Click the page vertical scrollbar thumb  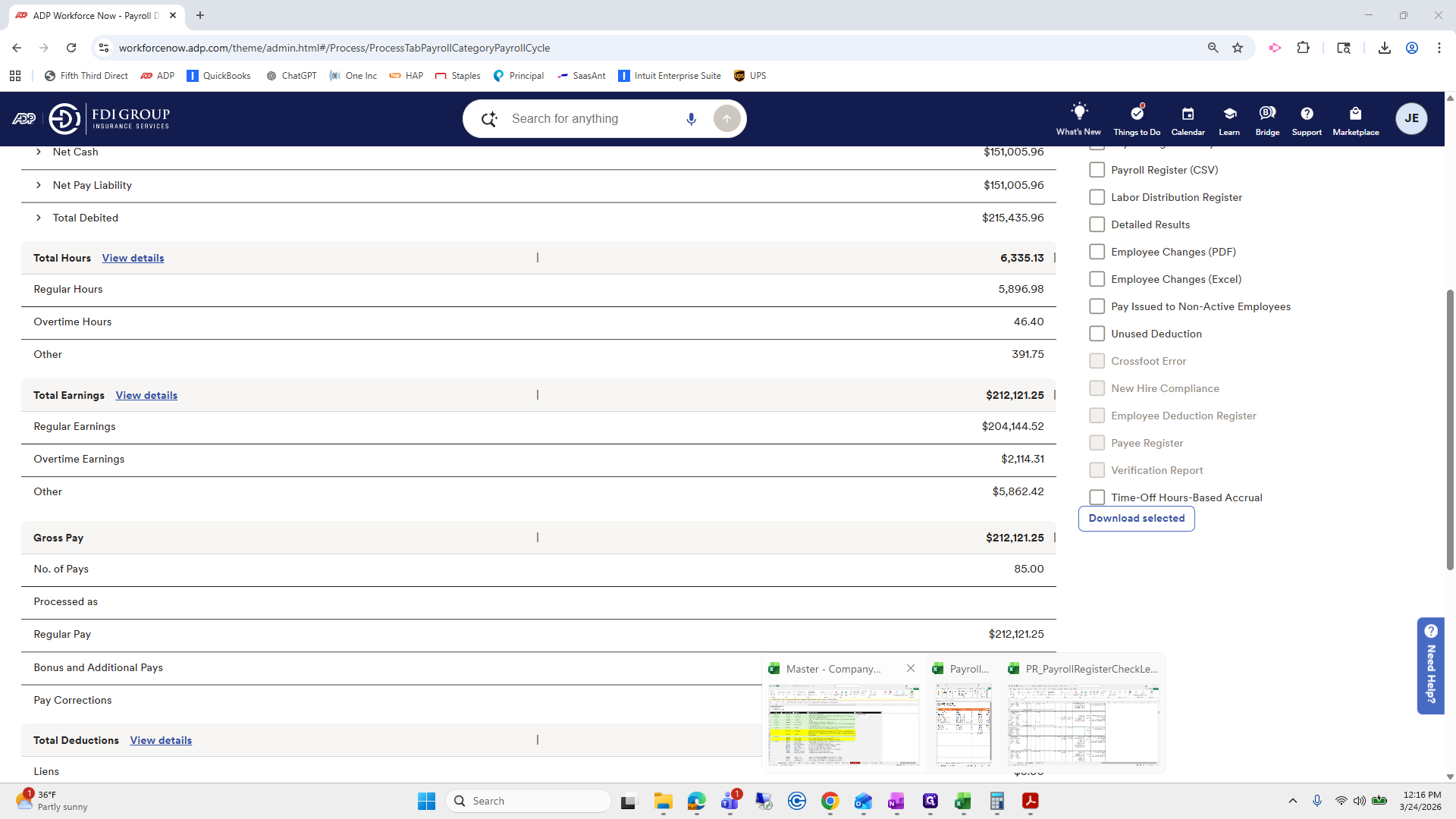1450,428
